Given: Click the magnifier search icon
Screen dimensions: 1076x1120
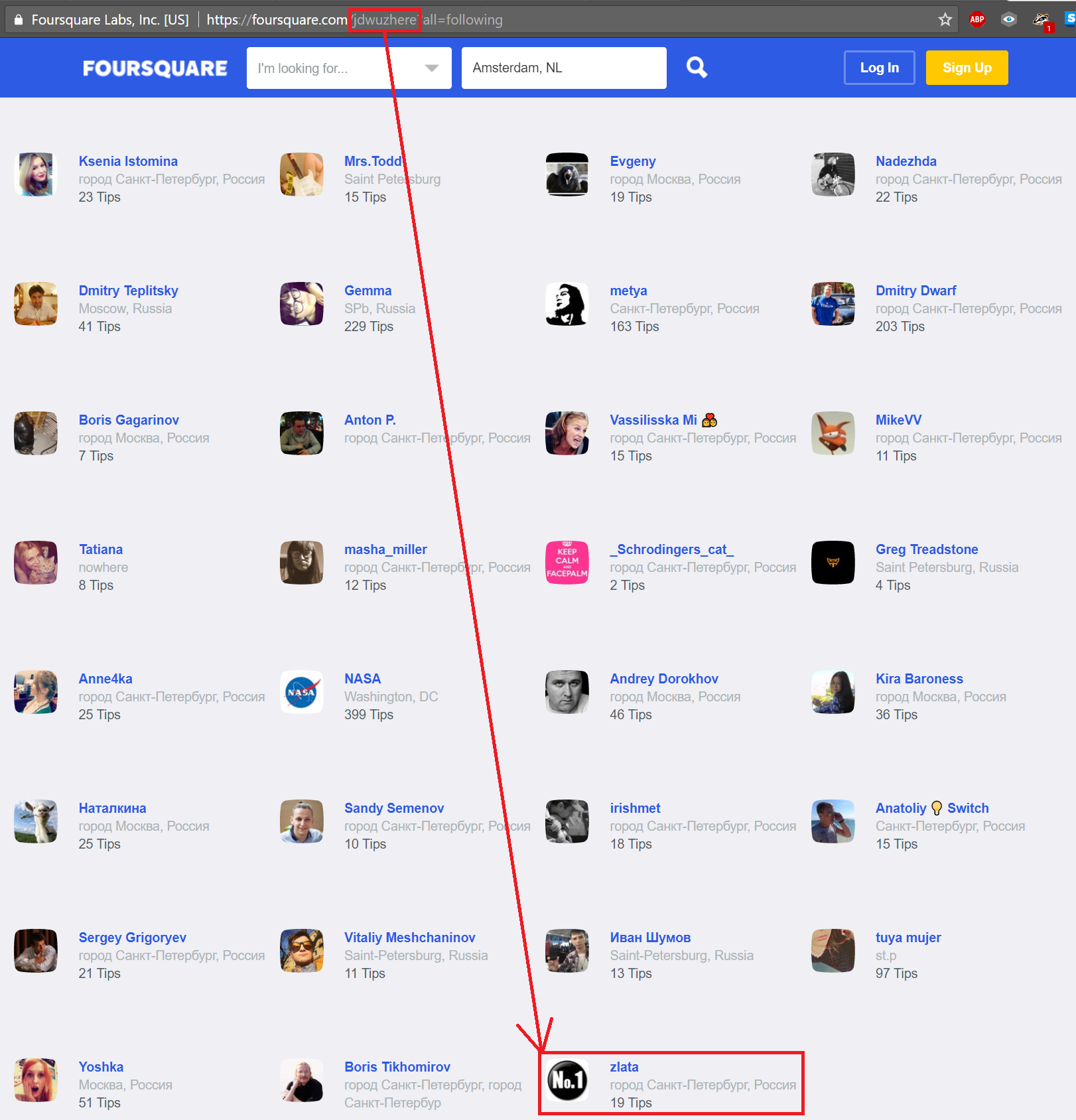Looking at the screenshot, I should click(x=697, y=68).
